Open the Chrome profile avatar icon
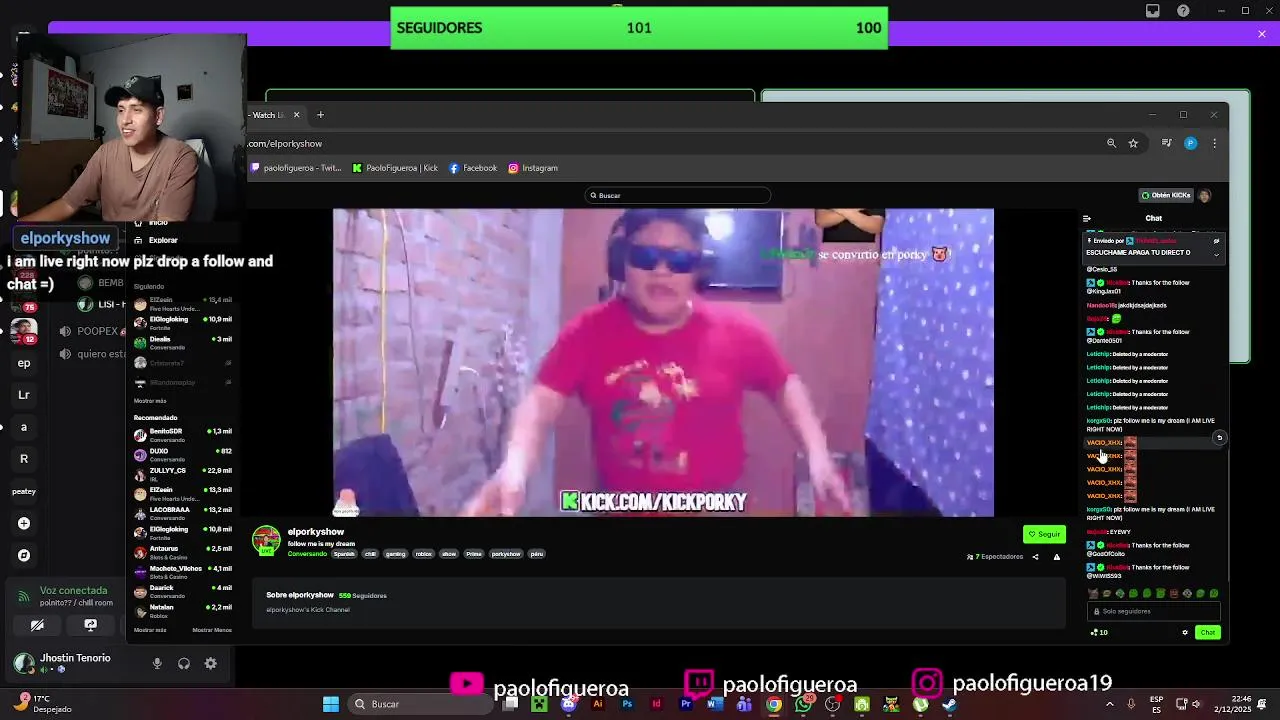The width and height of the screenshot is (1280, 720). pos(1190,143)
